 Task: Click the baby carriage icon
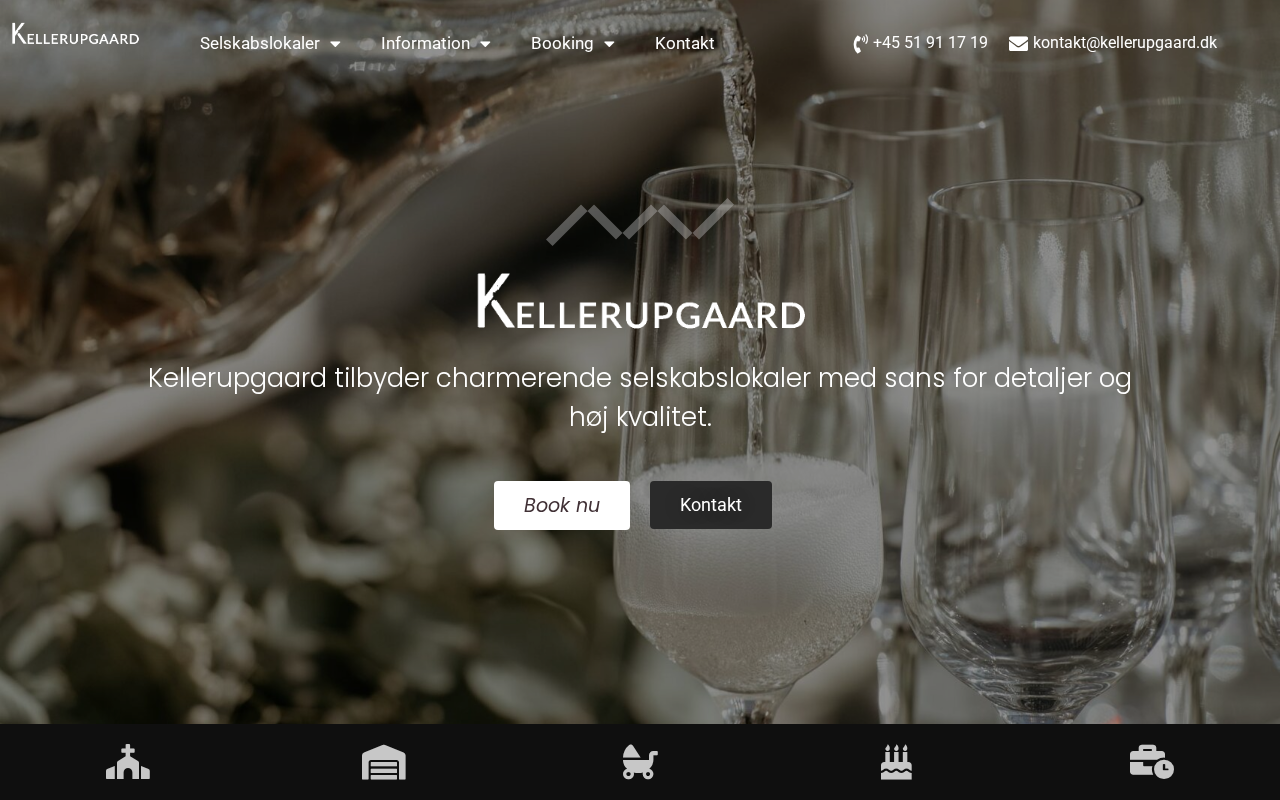coord(640,762)
